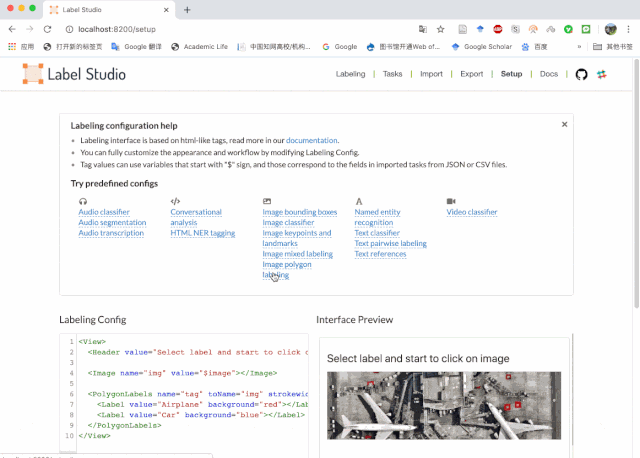Click the video camera category icon
The image size is (640, 458).
[x=451, y=201]
